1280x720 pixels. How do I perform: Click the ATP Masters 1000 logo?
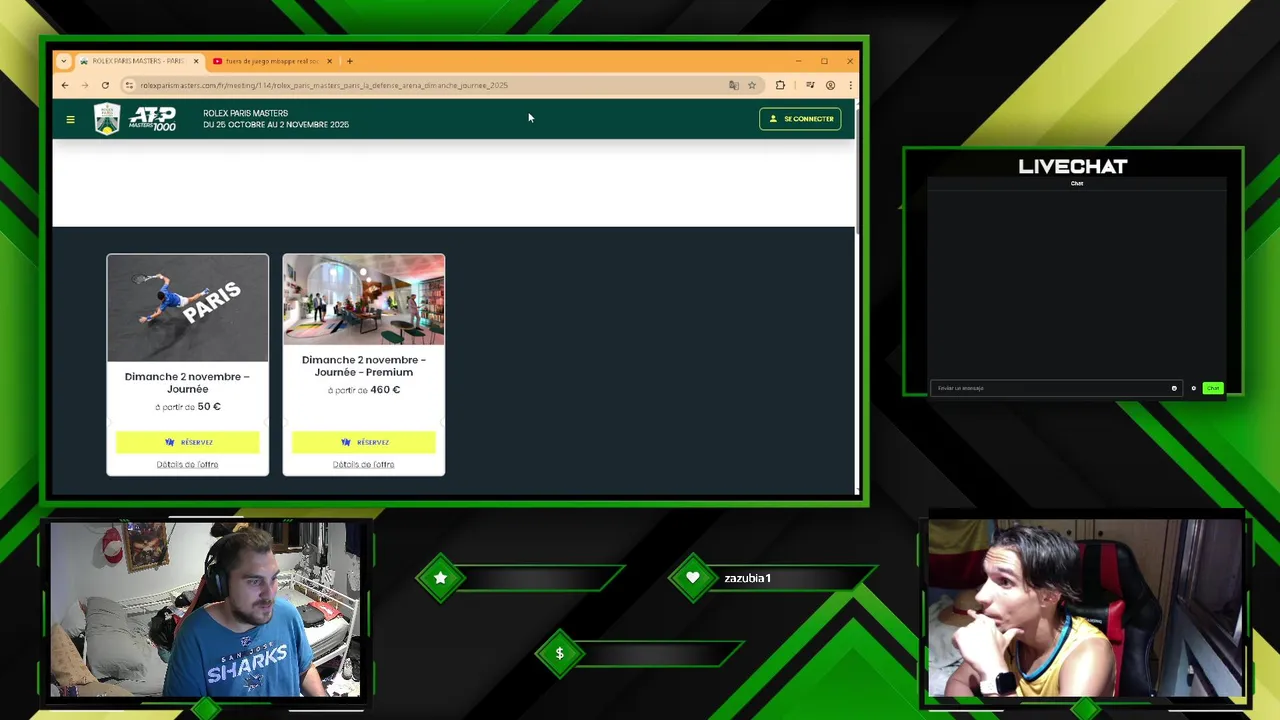point(152,119)
